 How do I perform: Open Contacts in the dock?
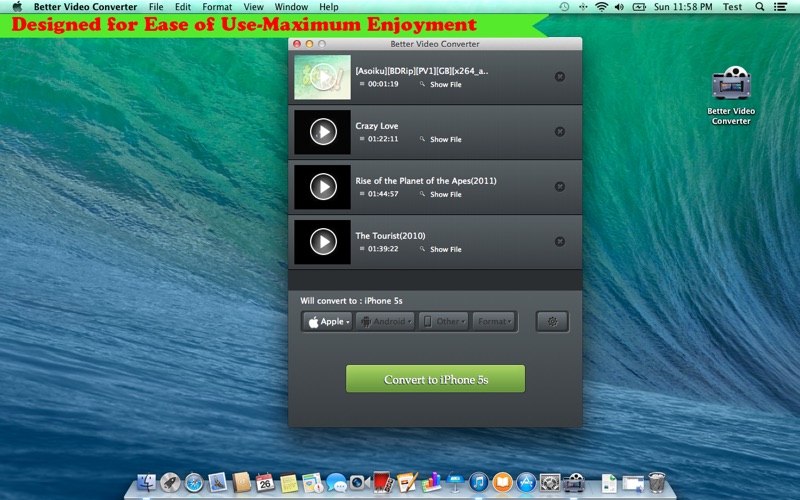(x=241, y=482)
